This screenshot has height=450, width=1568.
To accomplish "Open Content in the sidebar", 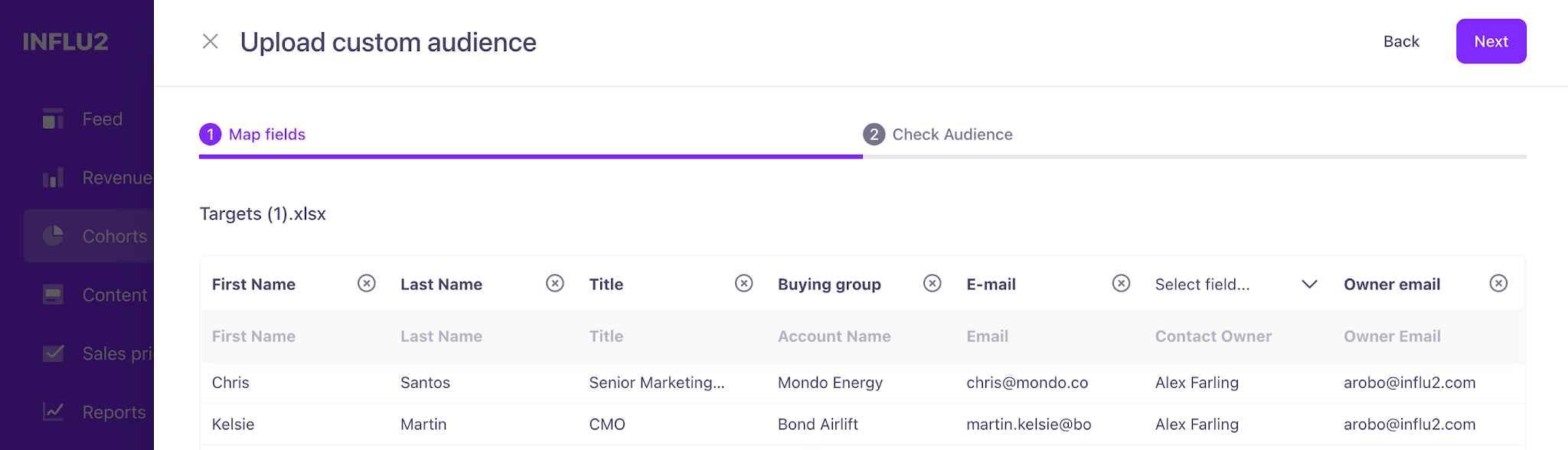I will 115,295.
